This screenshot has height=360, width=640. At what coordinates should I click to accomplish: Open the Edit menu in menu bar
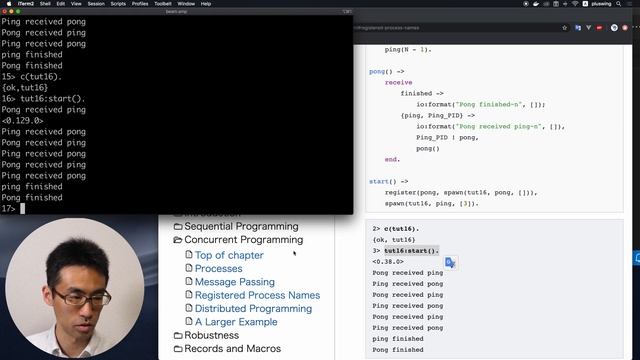coord(61,4)
